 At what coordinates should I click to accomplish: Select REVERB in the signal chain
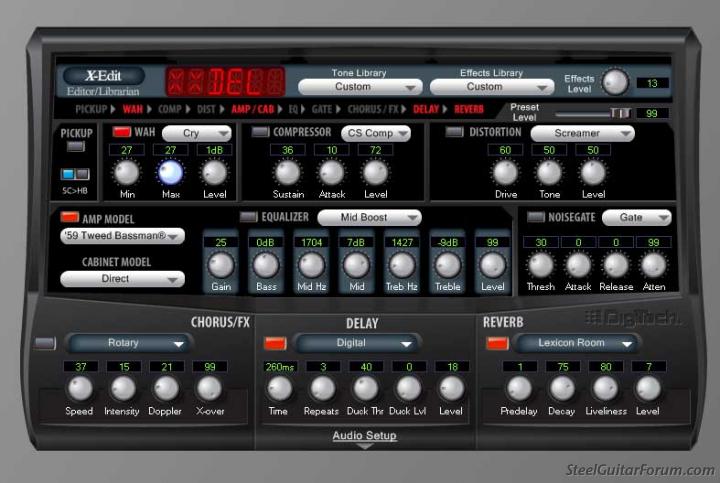[x=469, y=109]
